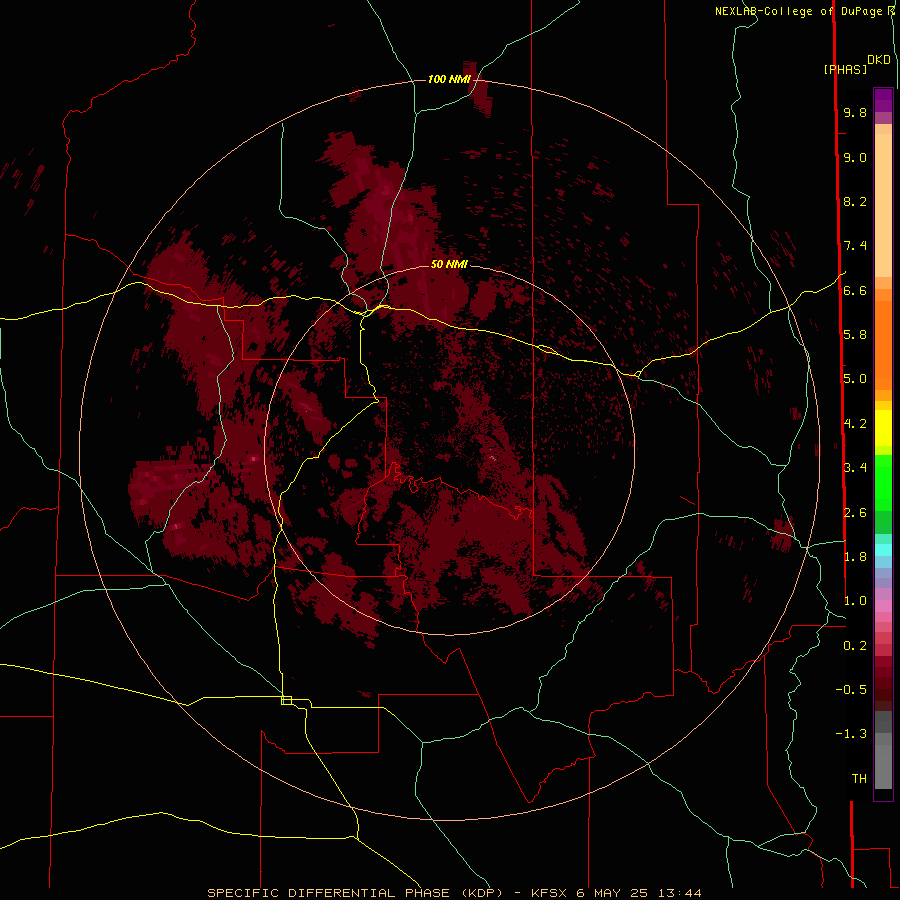This screenshot has width=900, height=900.
Task: Click the -1.3 legend value
Action: (851, 734)
